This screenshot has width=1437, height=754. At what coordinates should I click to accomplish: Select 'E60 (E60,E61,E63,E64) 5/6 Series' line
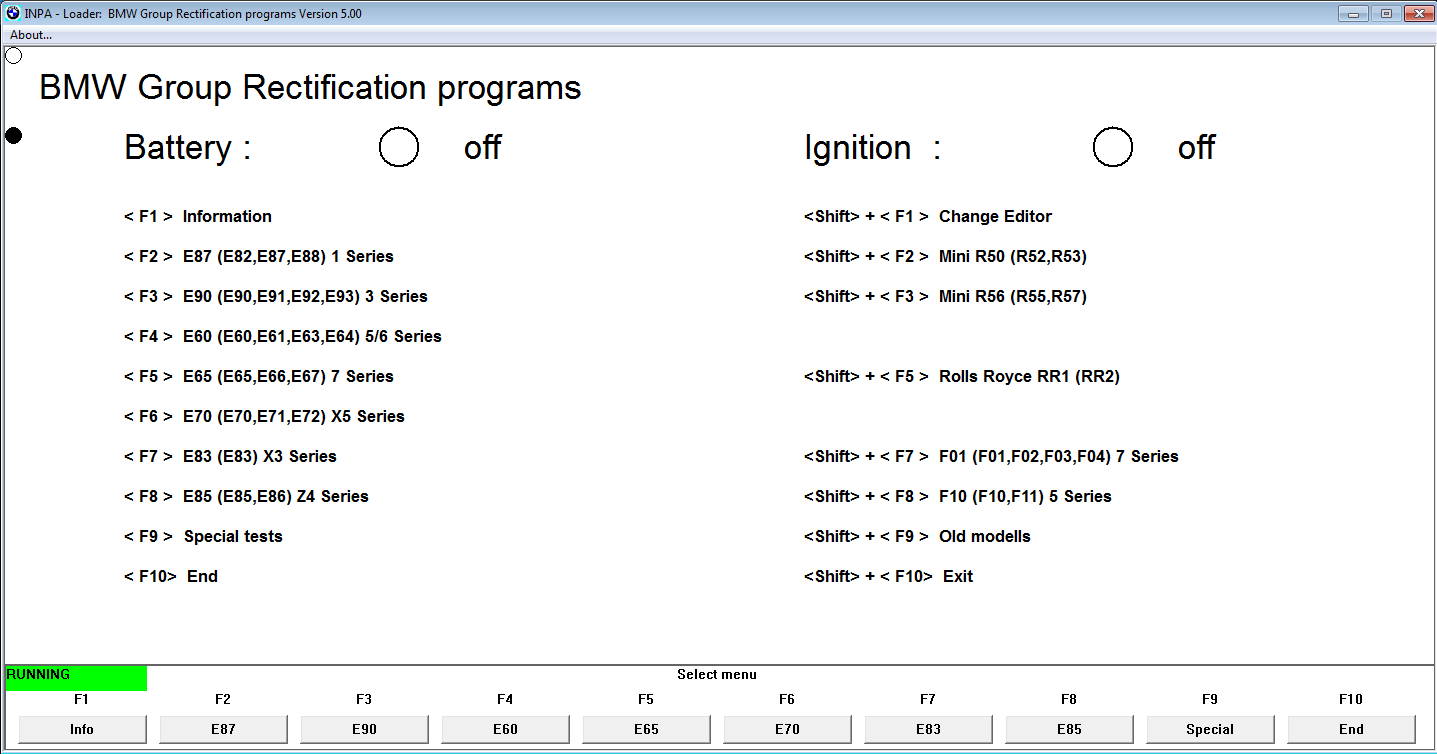pos(283,336)
